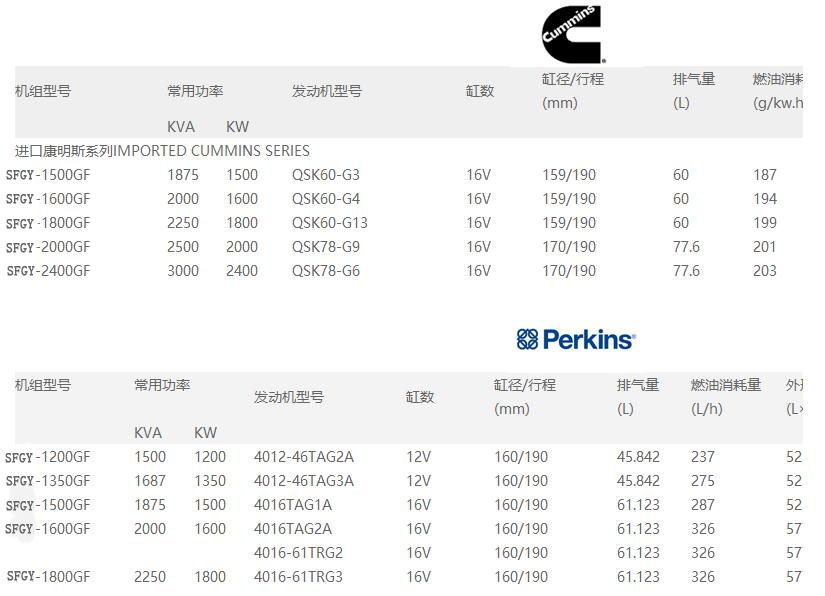Screen dimensions: 825x596
Task: Click KVA value 1687
Action: 150,481
